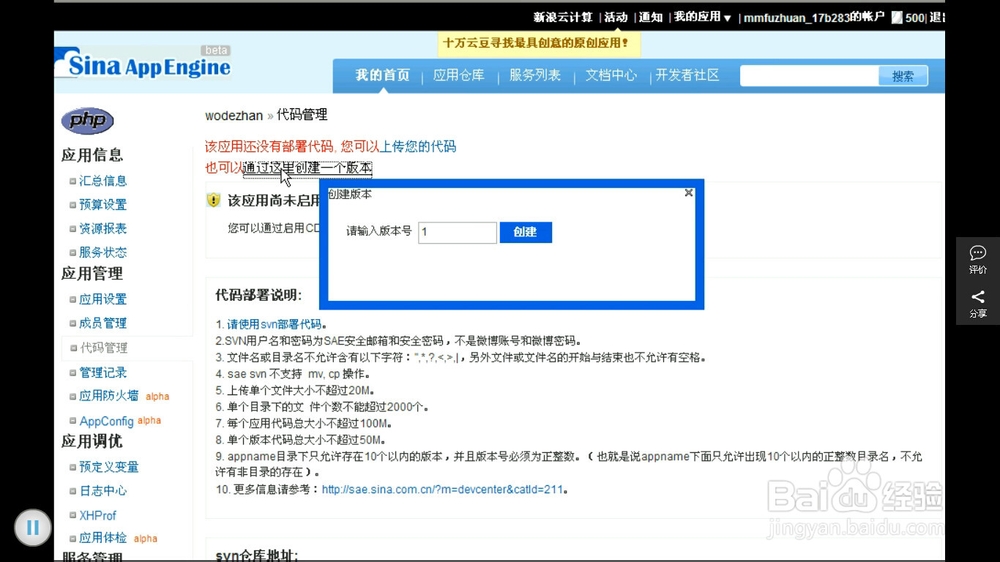Screen dimensions: 1000x562
Task: Open the 我的应用 dropdown
Action: 702,17
